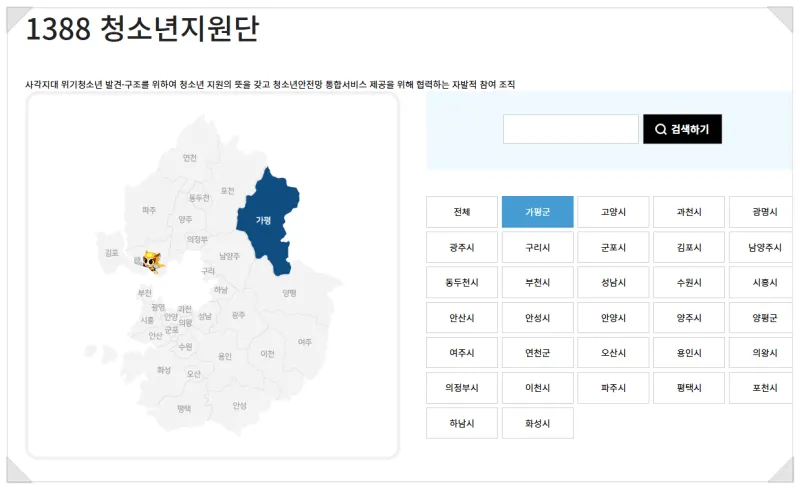Click inside the search text field
Image resolution: width=800 pixels, height=489 pixels.
(570, 129)
